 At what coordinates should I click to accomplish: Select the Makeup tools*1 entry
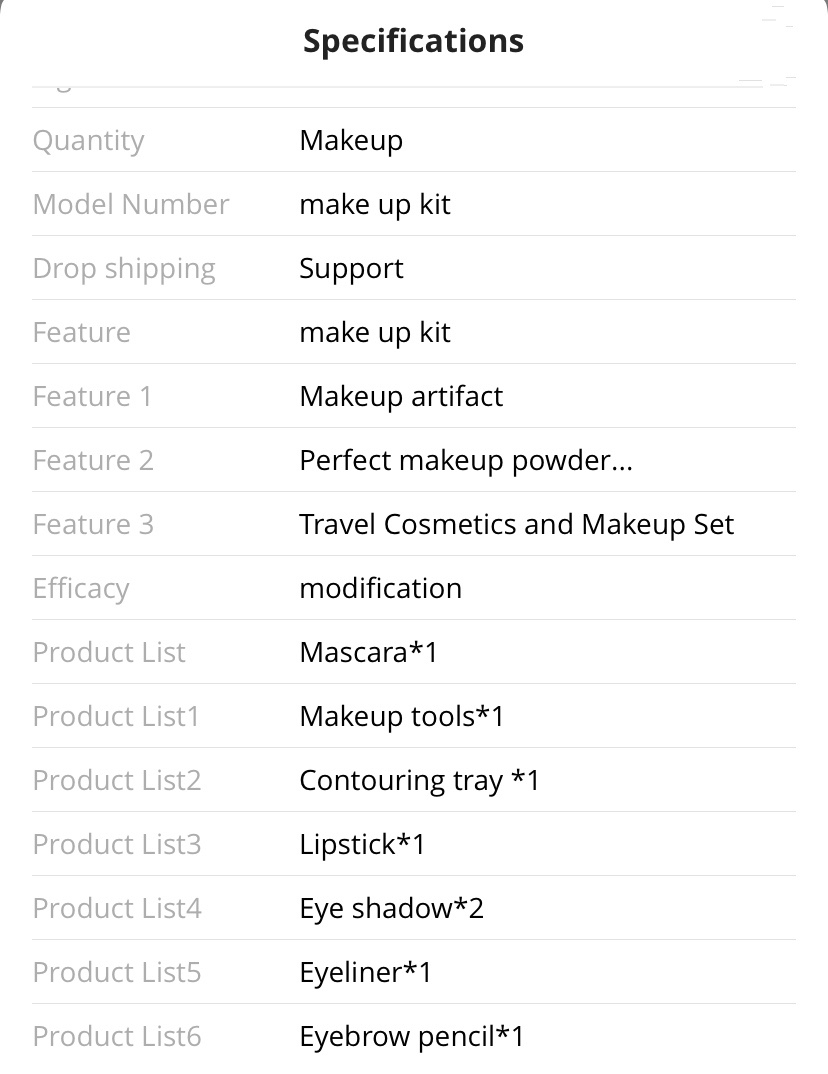402,716
